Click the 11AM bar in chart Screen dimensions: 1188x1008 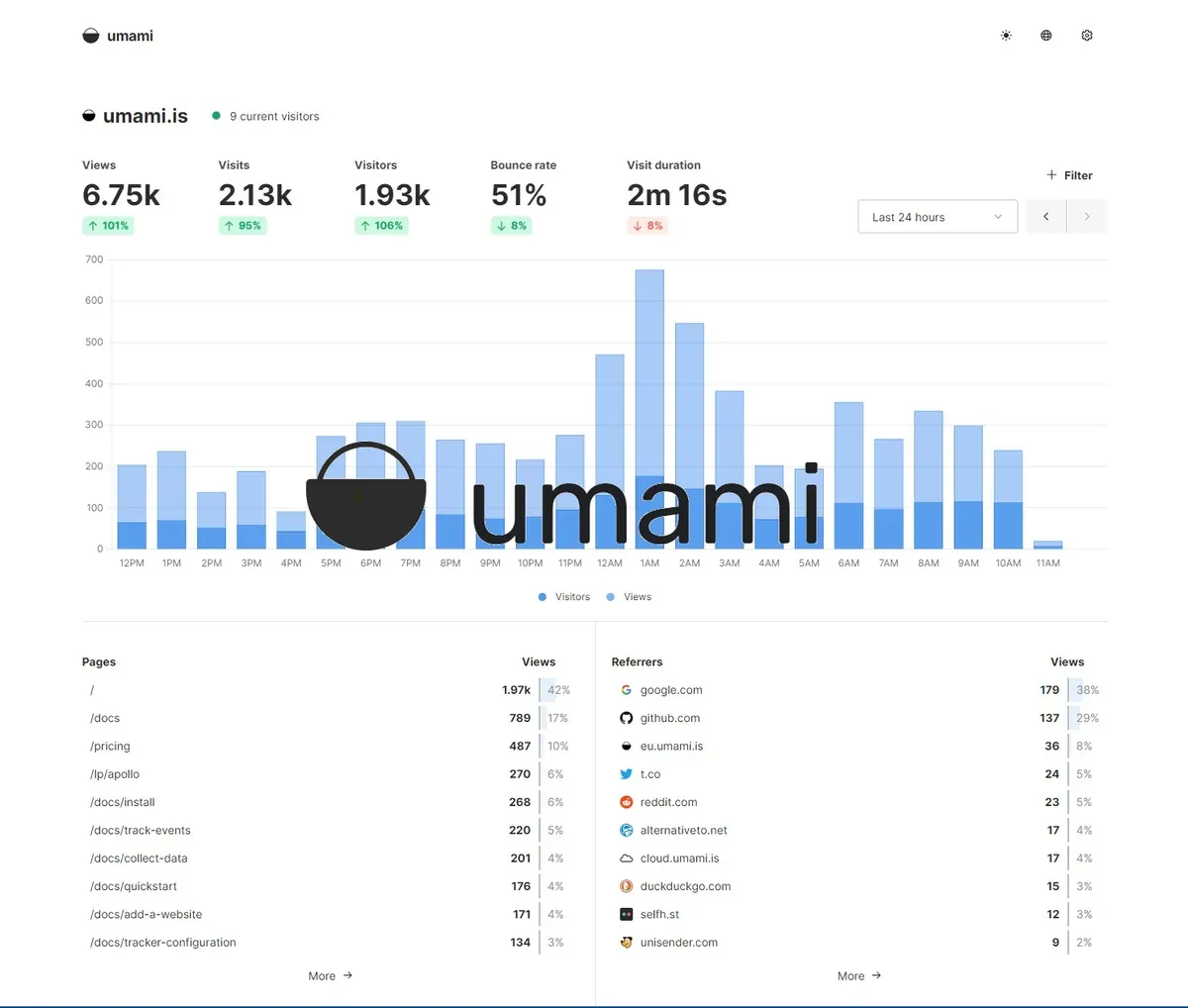coord(1047,545)
